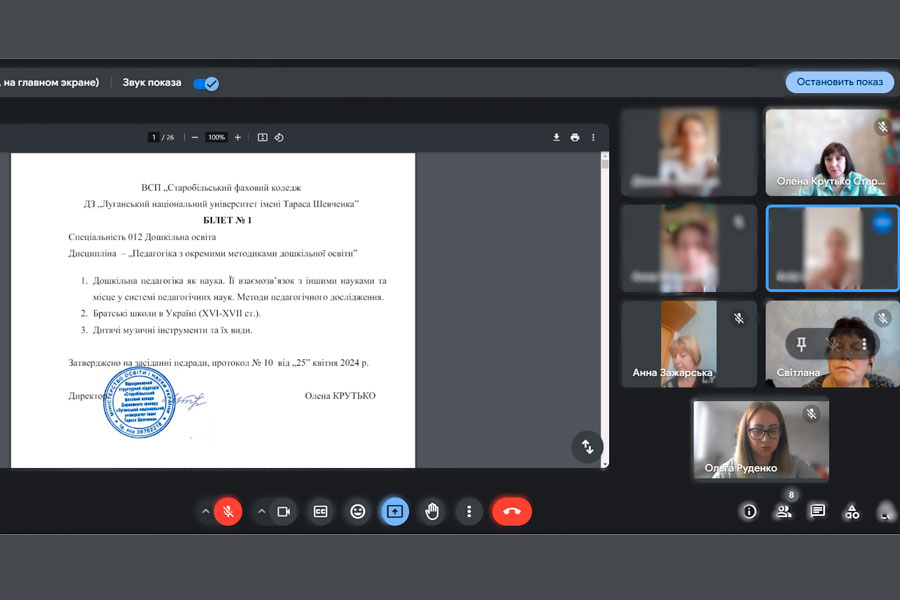
Task: Zoom in PDF with plus icon
Action: [238, 137]
